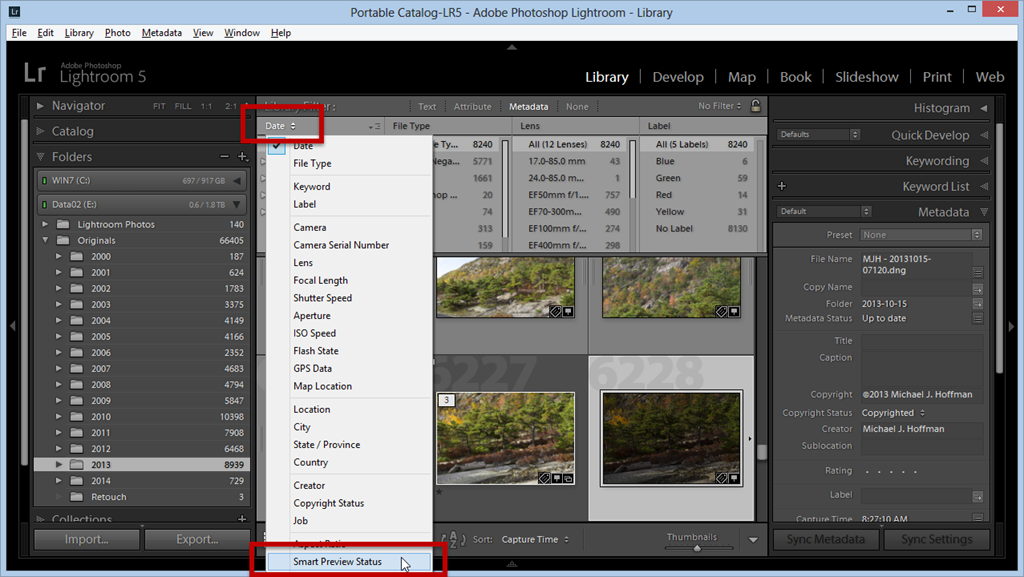Expand the Catalog panel
The width and height of the screenshot is (1024, 577).
point(40,131)
